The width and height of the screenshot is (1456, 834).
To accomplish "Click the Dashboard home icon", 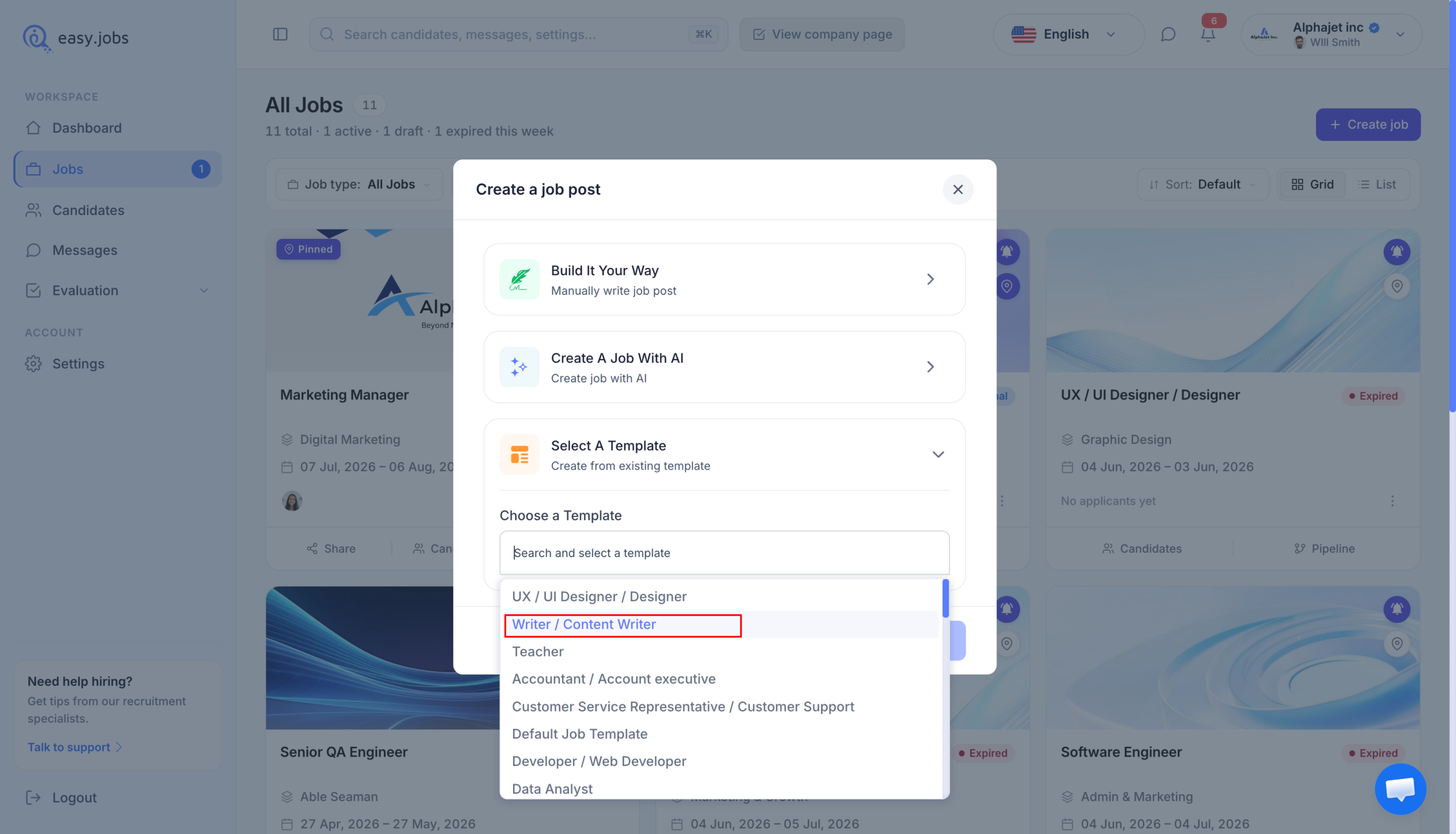I will coord(33,128).
